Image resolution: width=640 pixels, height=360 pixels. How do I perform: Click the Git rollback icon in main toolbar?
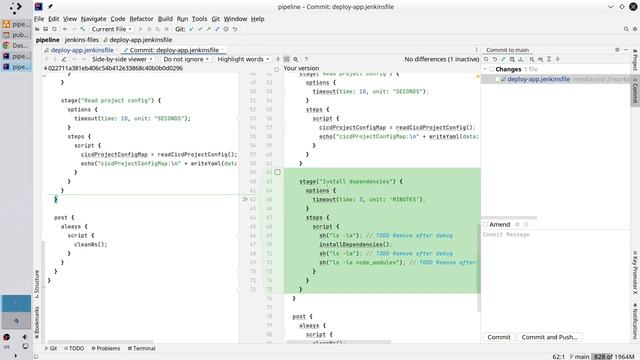pos(235,29)
